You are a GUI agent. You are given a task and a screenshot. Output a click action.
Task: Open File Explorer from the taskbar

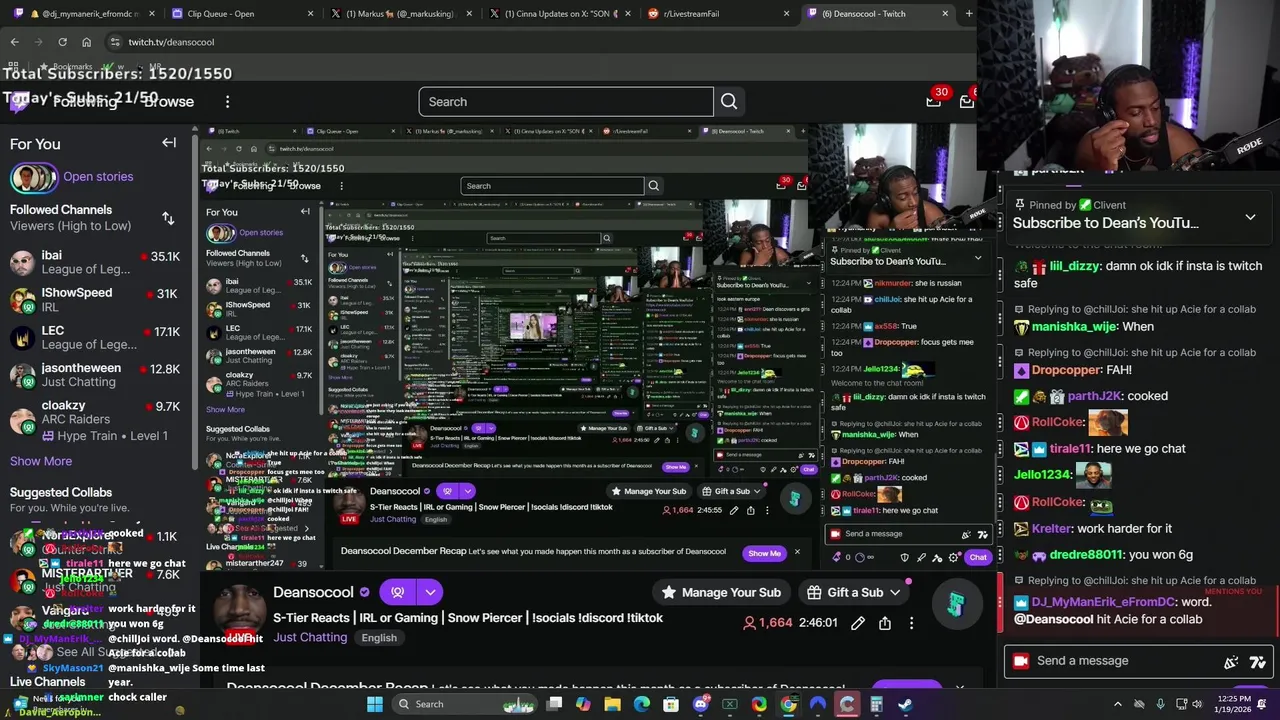(613, 704)
